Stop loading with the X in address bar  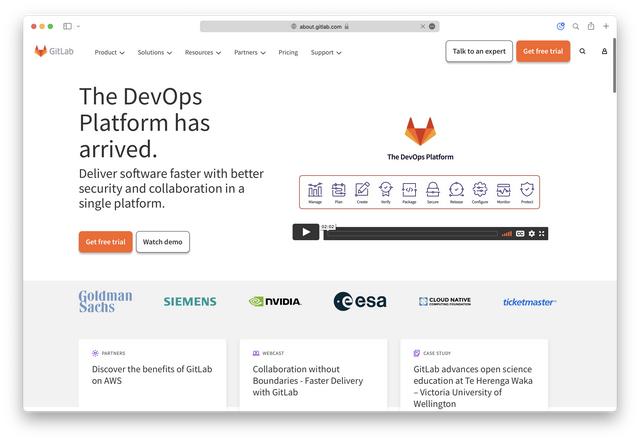coord(422,27)
